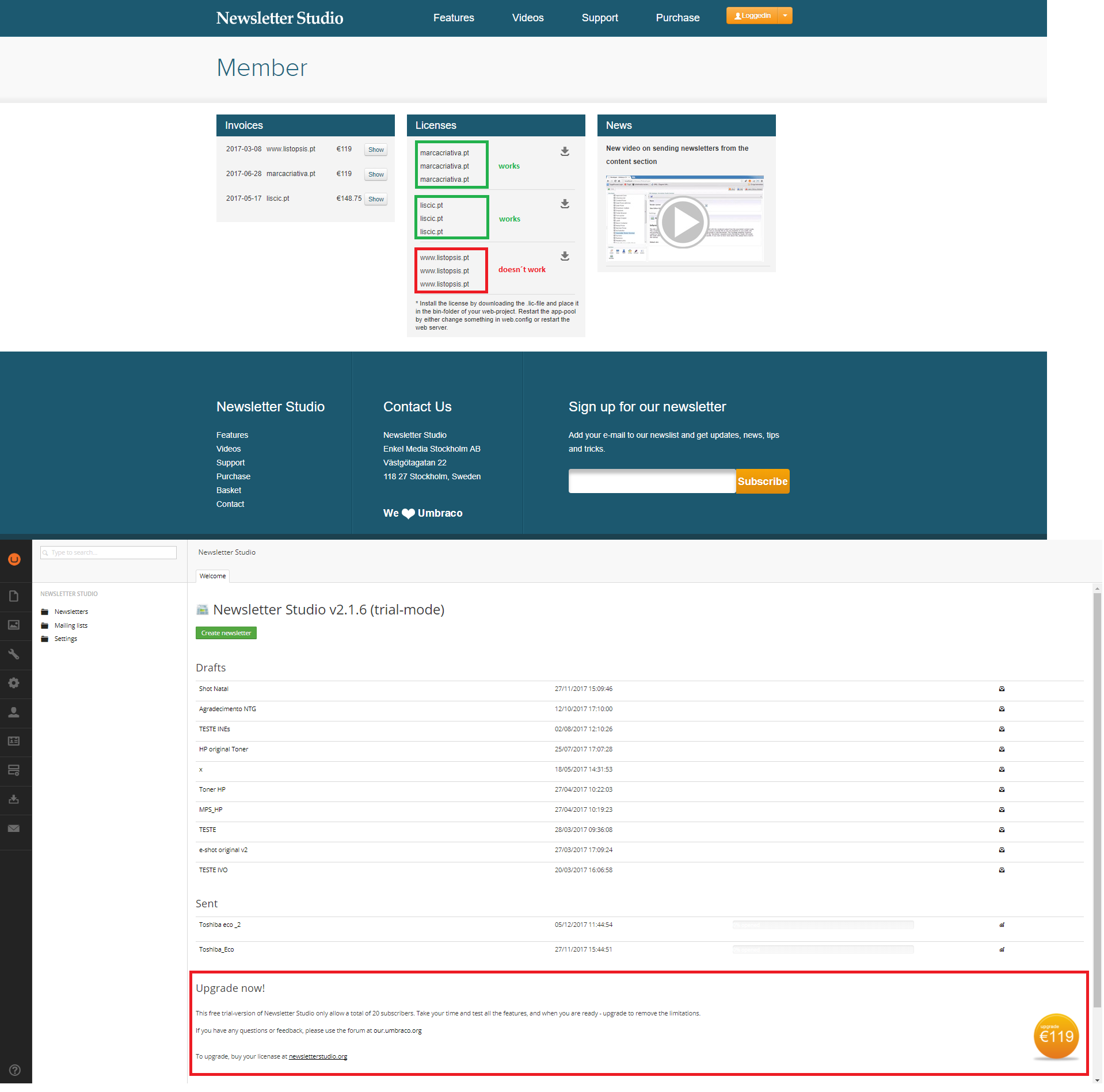This screenshot has height=1092, width=1104.
Task: Open the footer Videos link
Action: click(229, 449)
